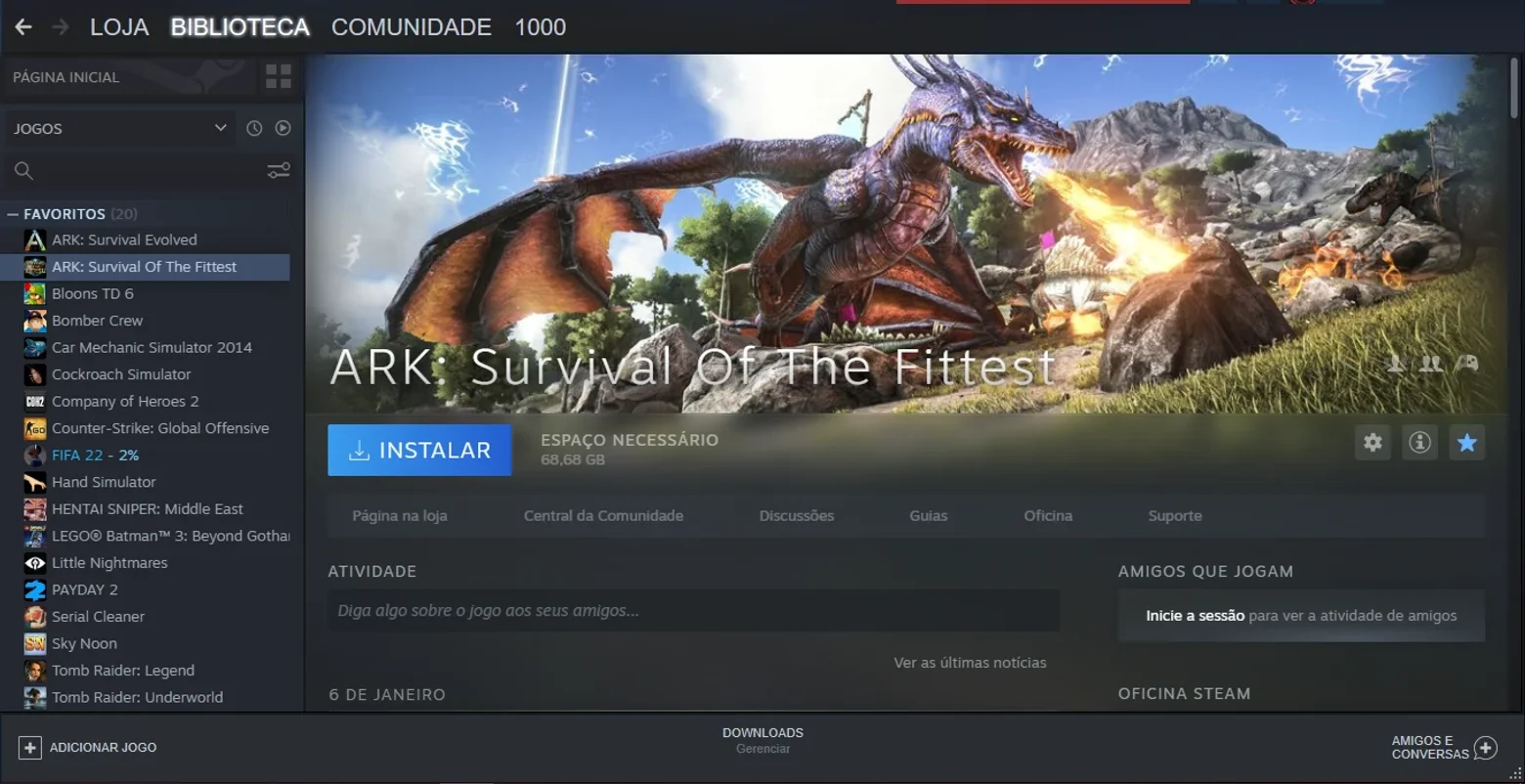This screenshot has width=1525, height=784.
Task: Toggle ready-to-play filter icon
Action: tap(283, 128)
